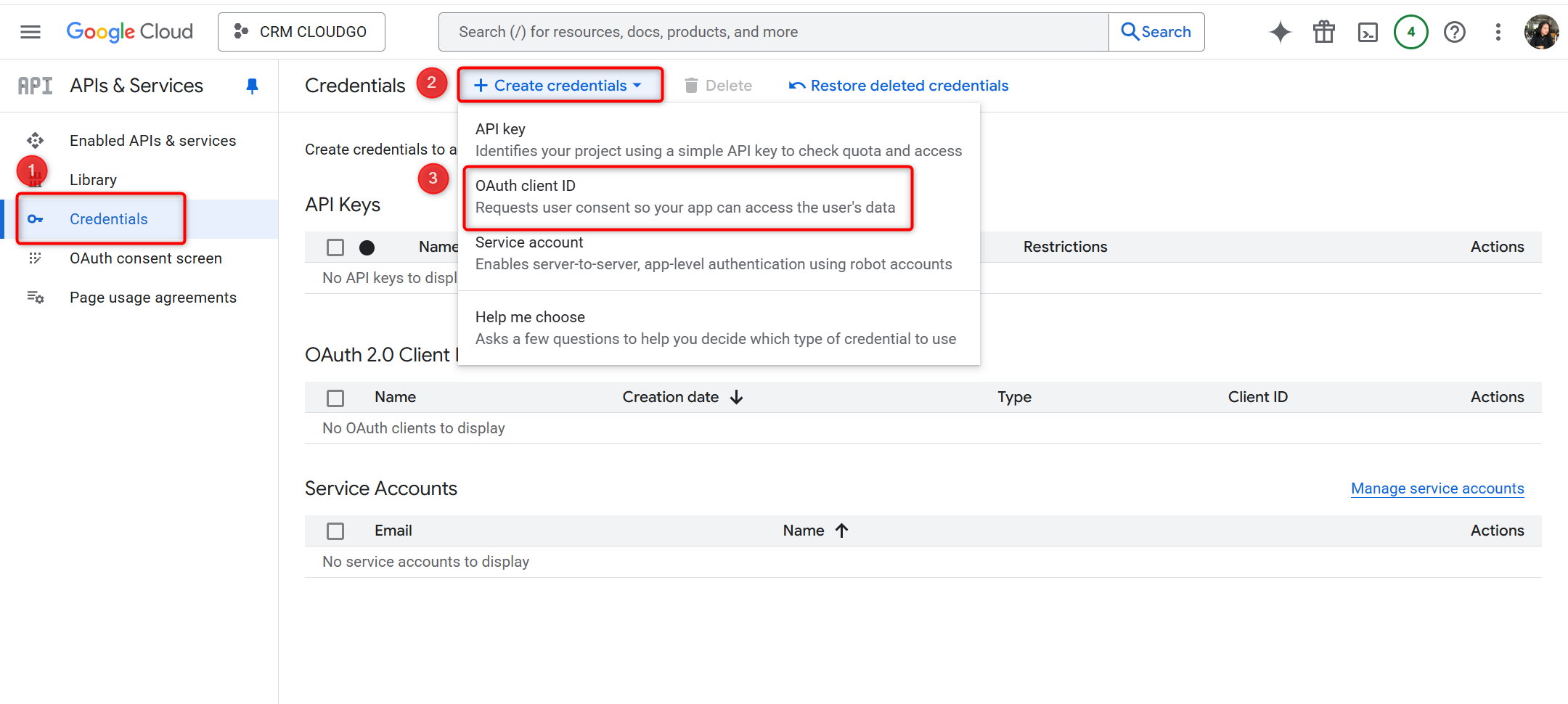Open Manage service accounts link

[1437, 488]
